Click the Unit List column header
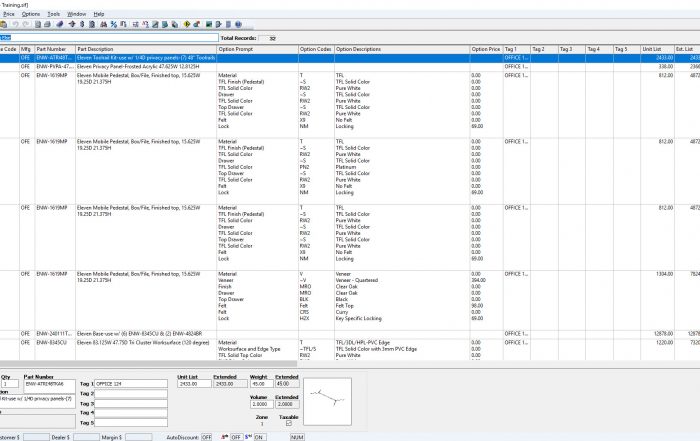This screenshot has height=441, width=700. pos(657,49)
